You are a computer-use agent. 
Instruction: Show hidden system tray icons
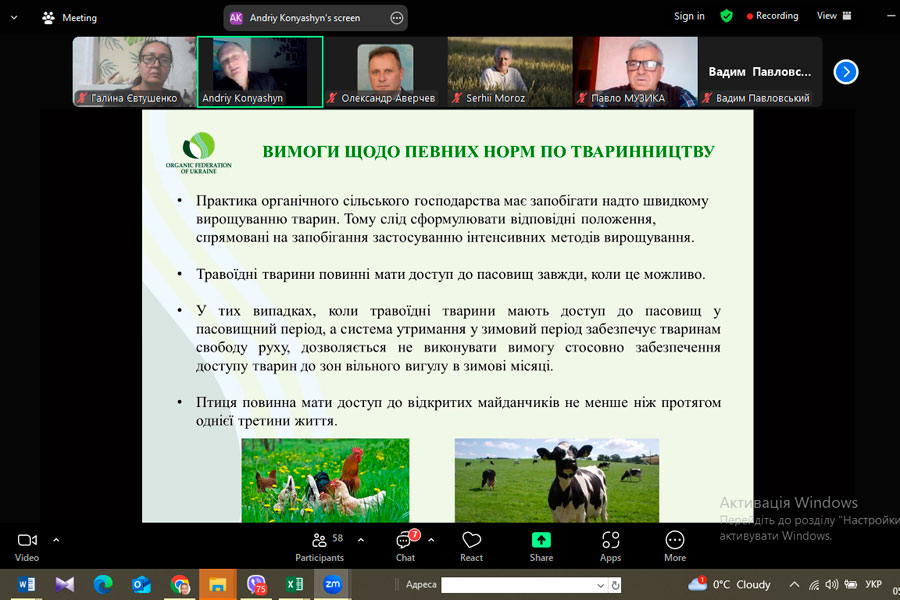tap(794, 584)
